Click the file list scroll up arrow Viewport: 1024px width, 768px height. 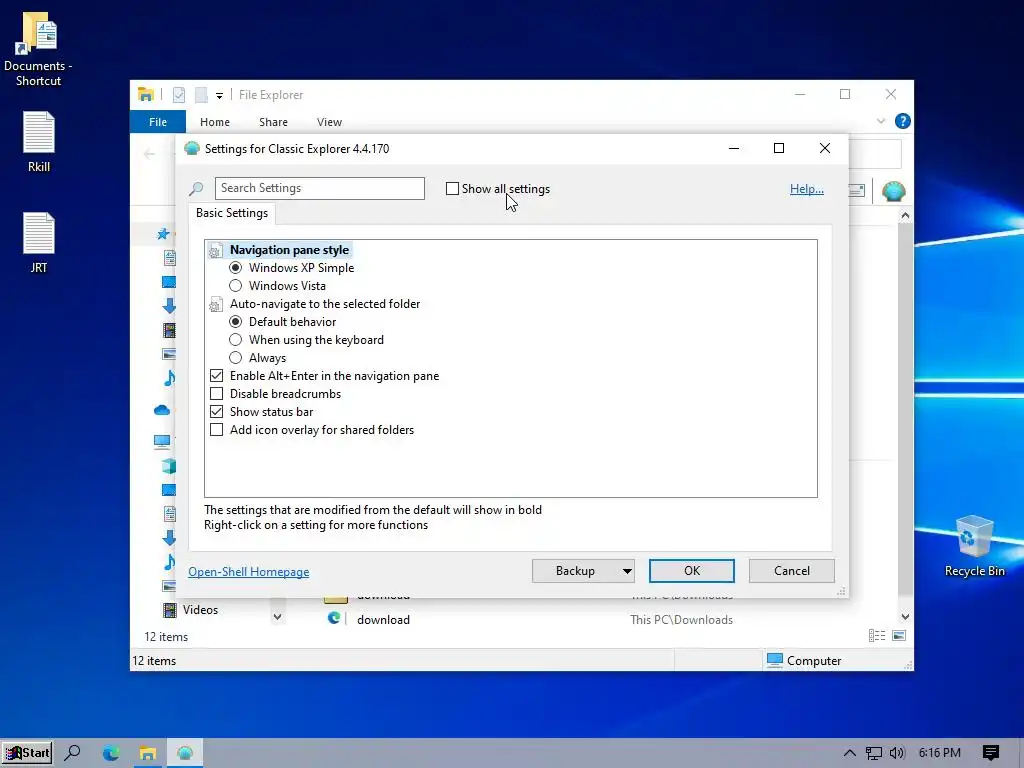[x=905, y=216]
